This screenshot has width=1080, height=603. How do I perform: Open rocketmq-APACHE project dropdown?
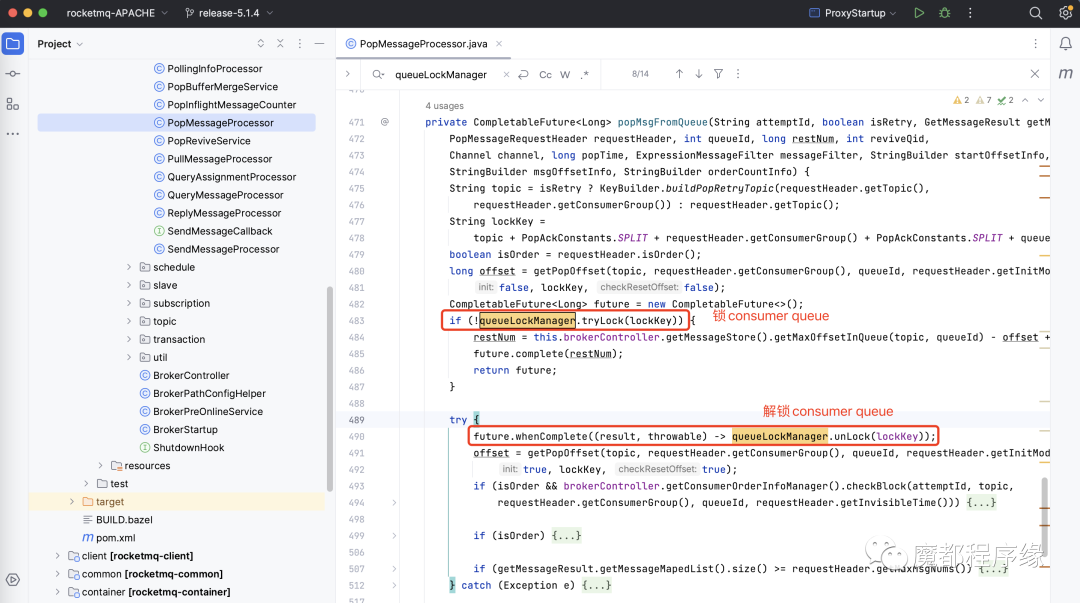tap(116, 13)
